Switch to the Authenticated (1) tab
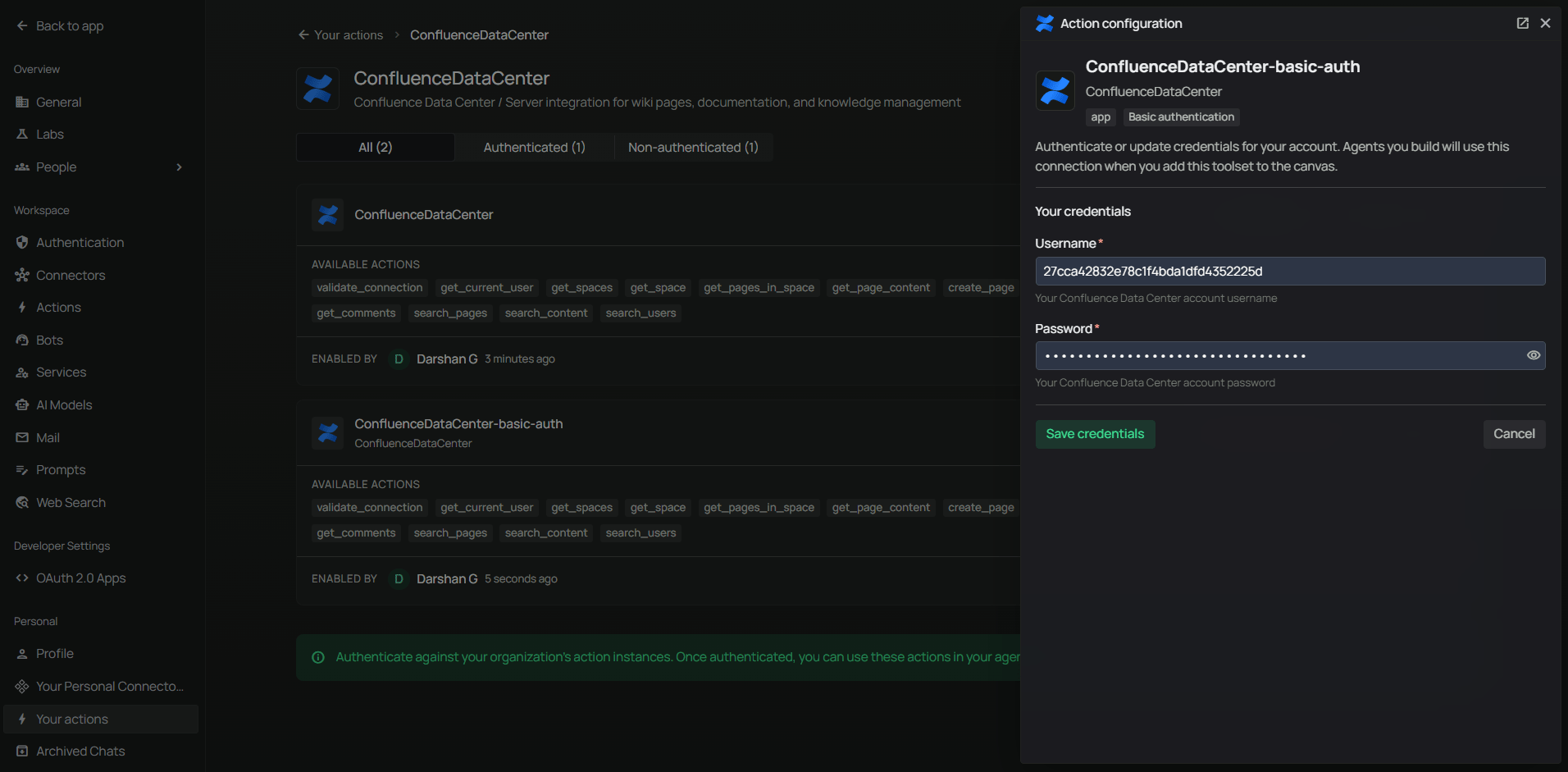The height and width of the screenshot is (772, 1568). tap(535, 148)
